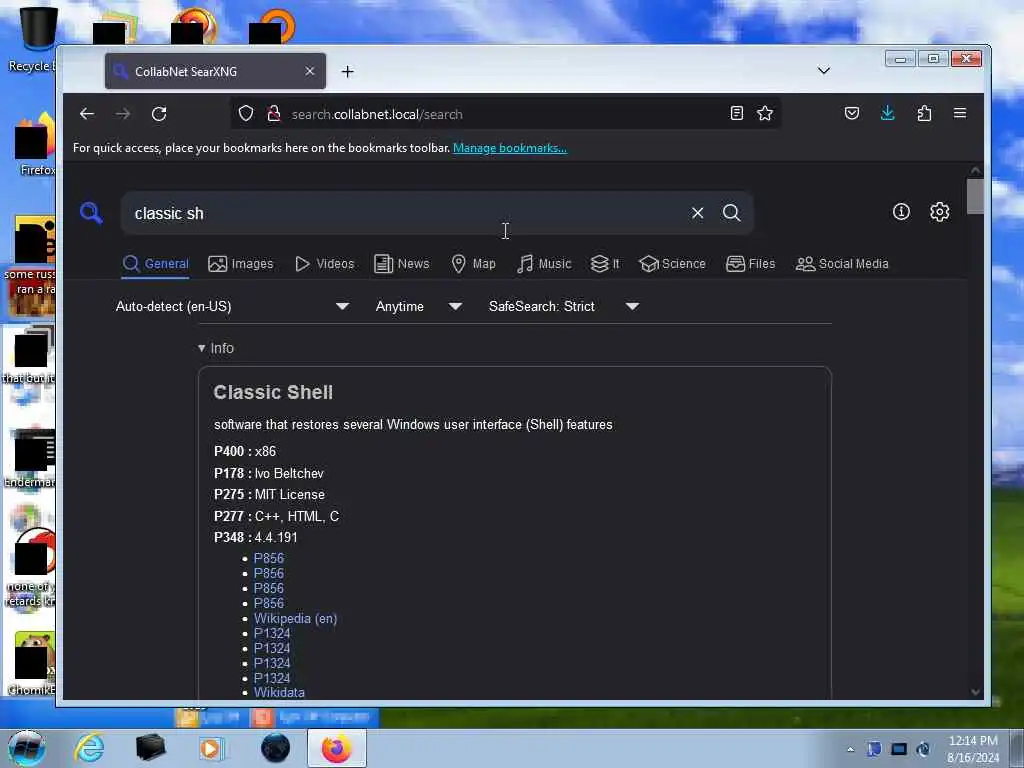Switch to Music search category
The image size is (1024, 768).
[544, 264]
